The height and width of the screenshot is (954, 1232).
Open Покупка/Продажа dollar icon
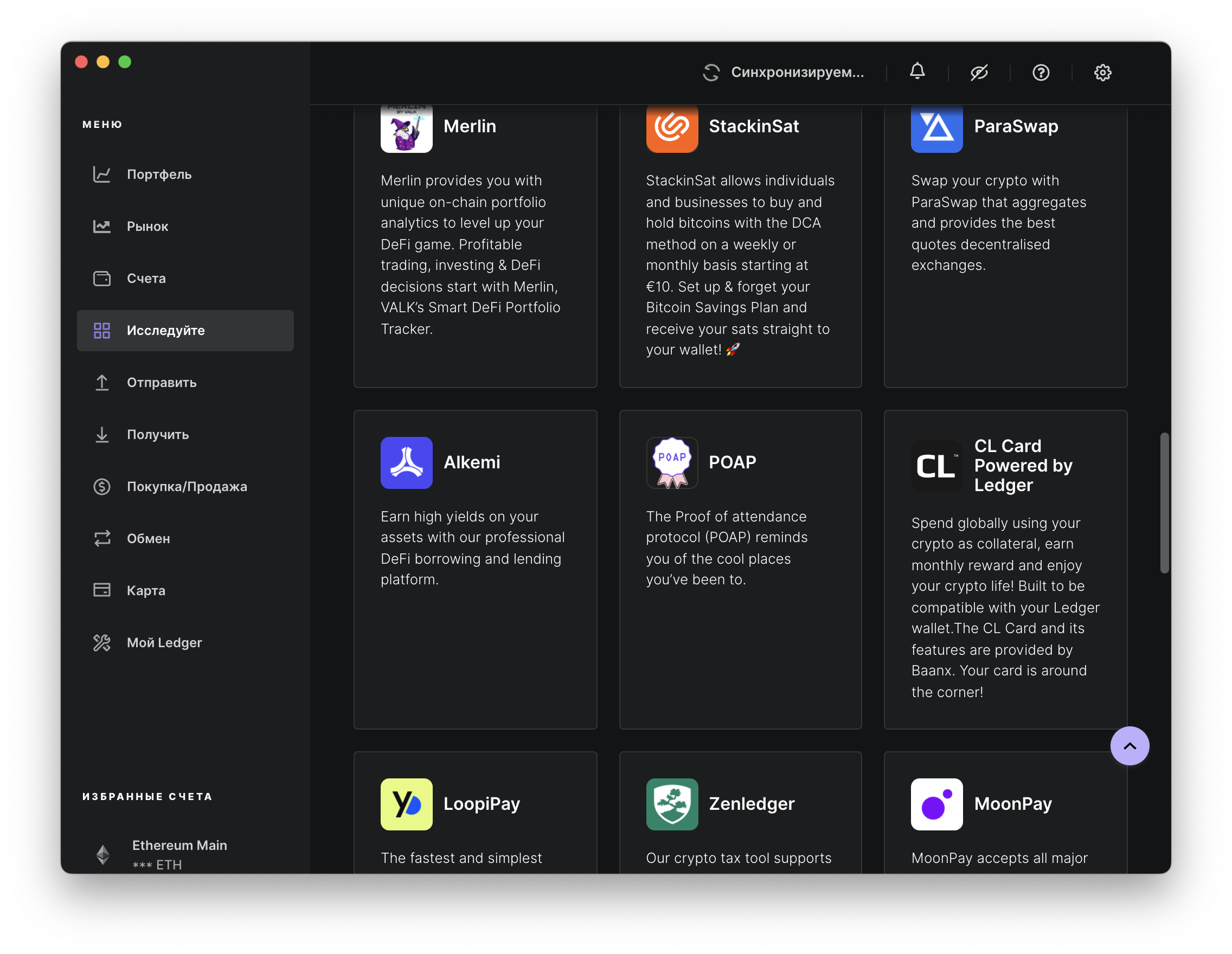(101, 487)
